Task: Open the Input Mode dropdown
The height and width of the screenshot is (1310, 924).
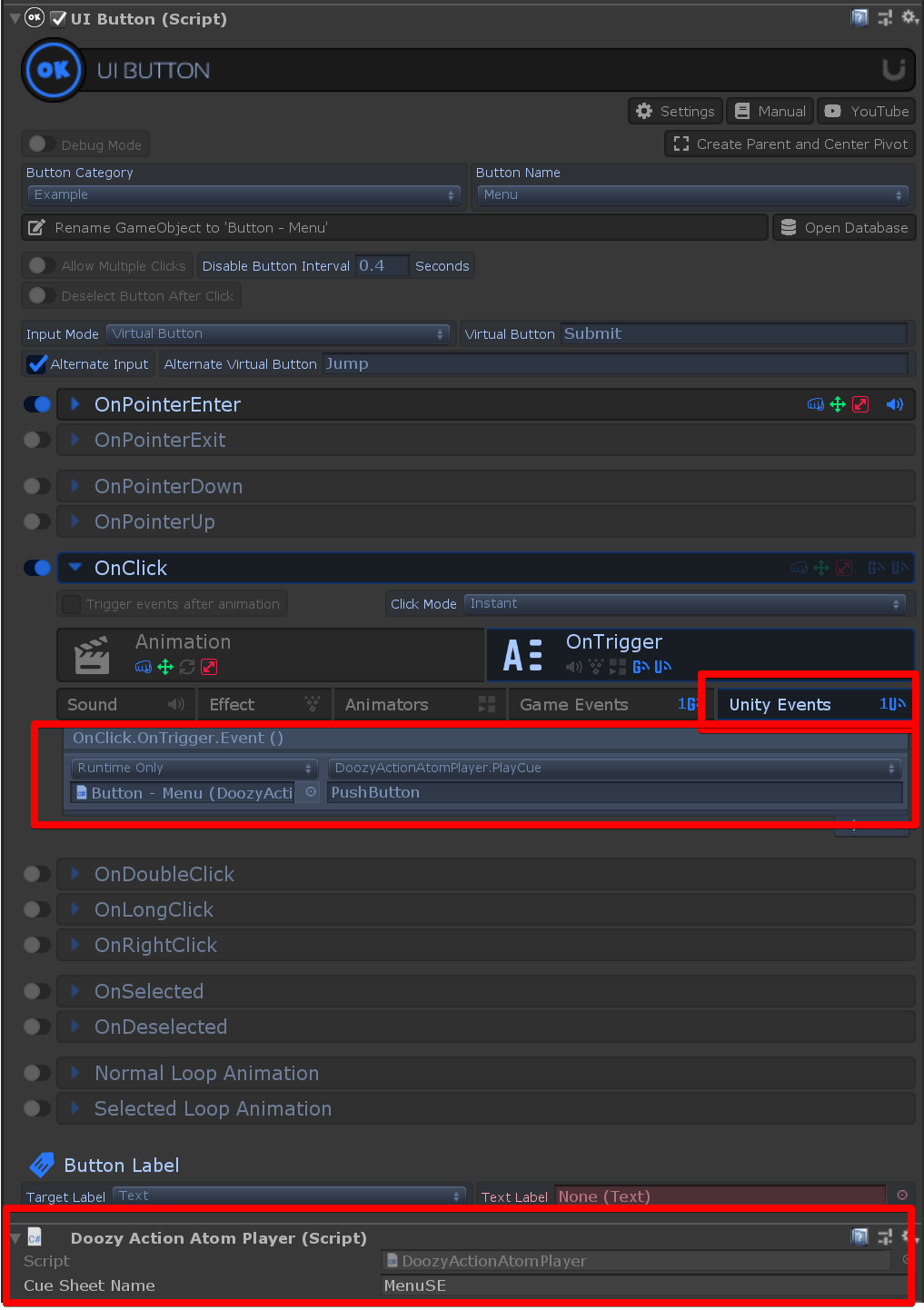Action: (x=278, y=334)
